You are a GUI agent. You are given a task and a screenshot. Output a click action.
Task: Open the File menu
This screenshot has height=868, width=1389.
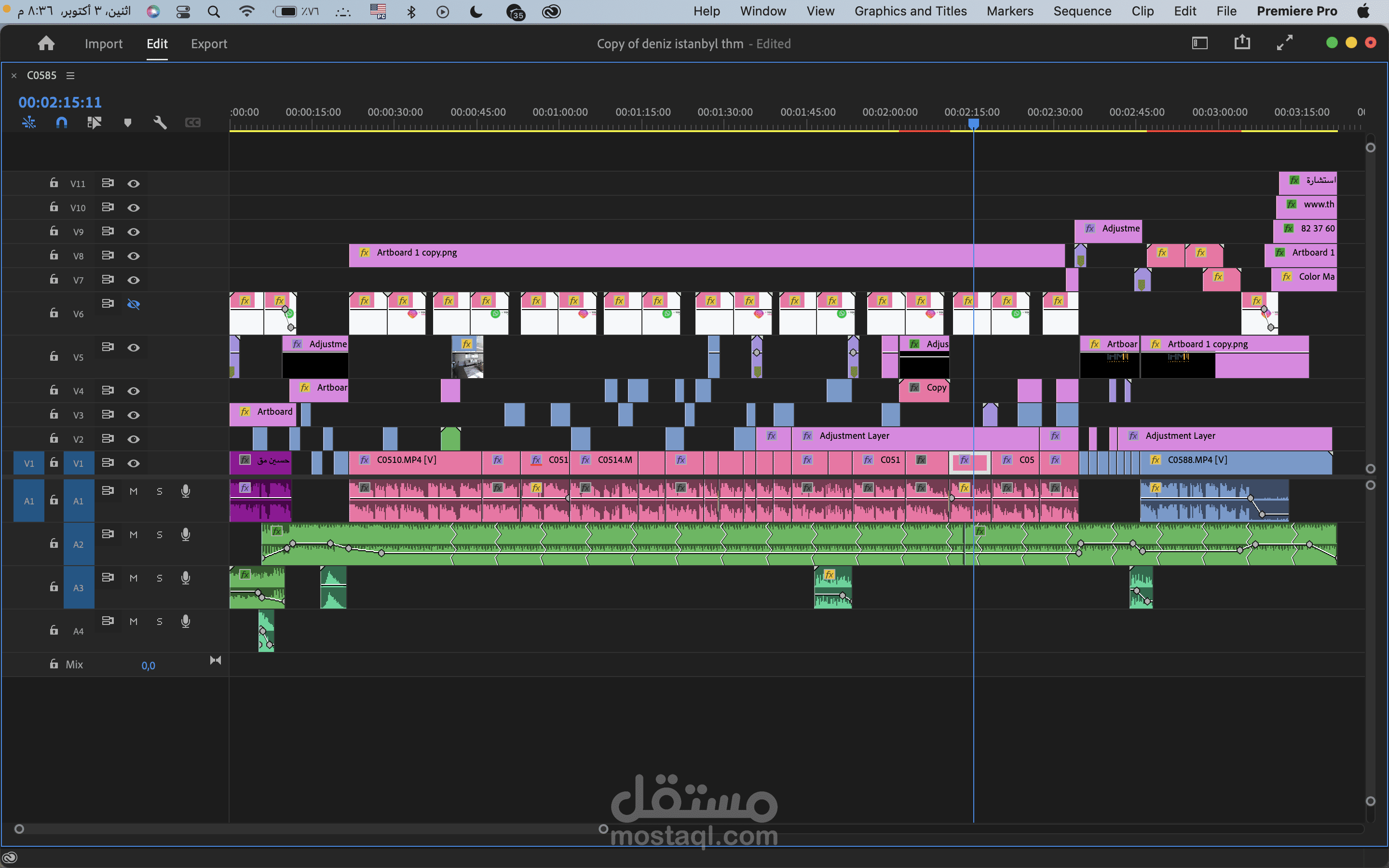1226,12
